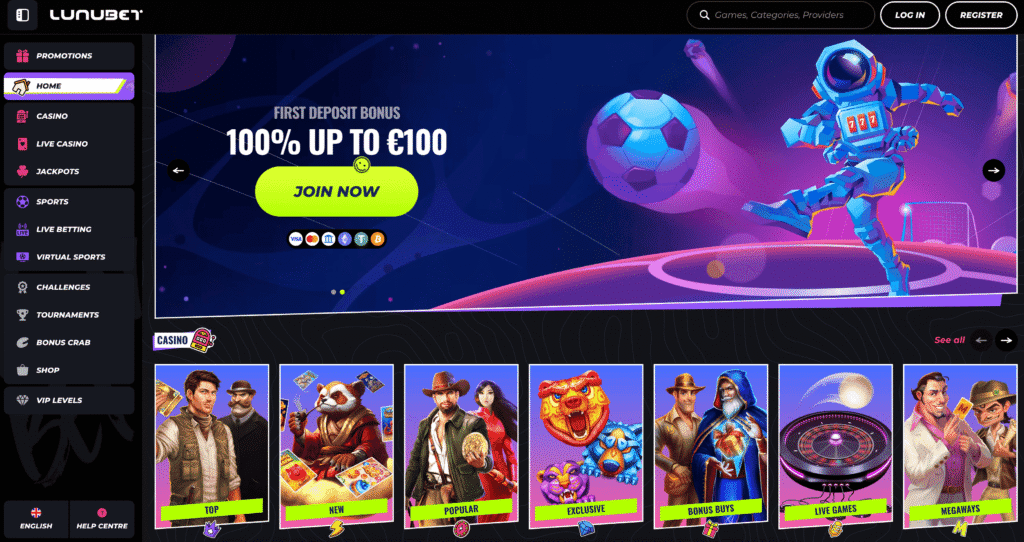Click the Register button
The image size is (1024, 542).
(x=981, y=15)
